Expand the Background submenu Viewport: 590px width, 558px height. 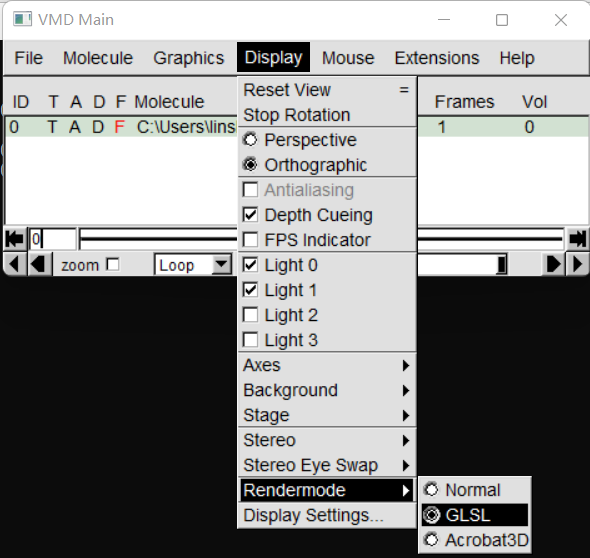[x=327, y=390]
